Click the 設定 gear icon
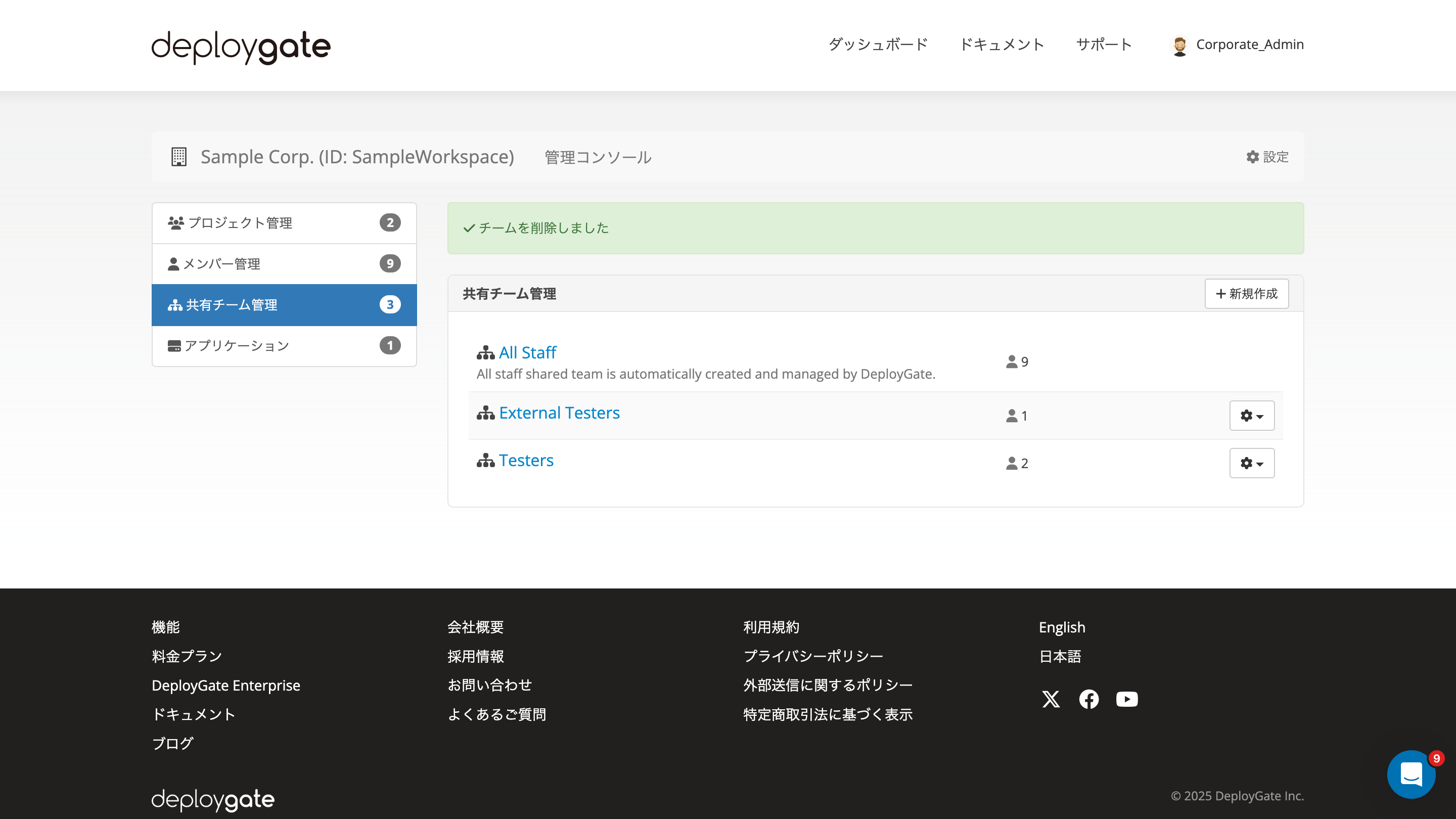Image resolution: width=1456 pixels, height=819 pixels. [x=1253, y=157]
